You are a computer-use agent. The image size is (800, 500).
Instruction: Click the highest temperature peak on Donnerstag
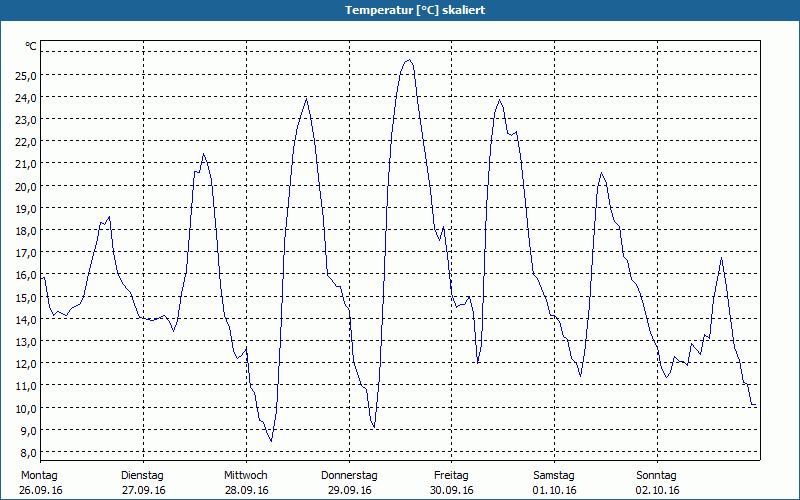tap(409, 60)
